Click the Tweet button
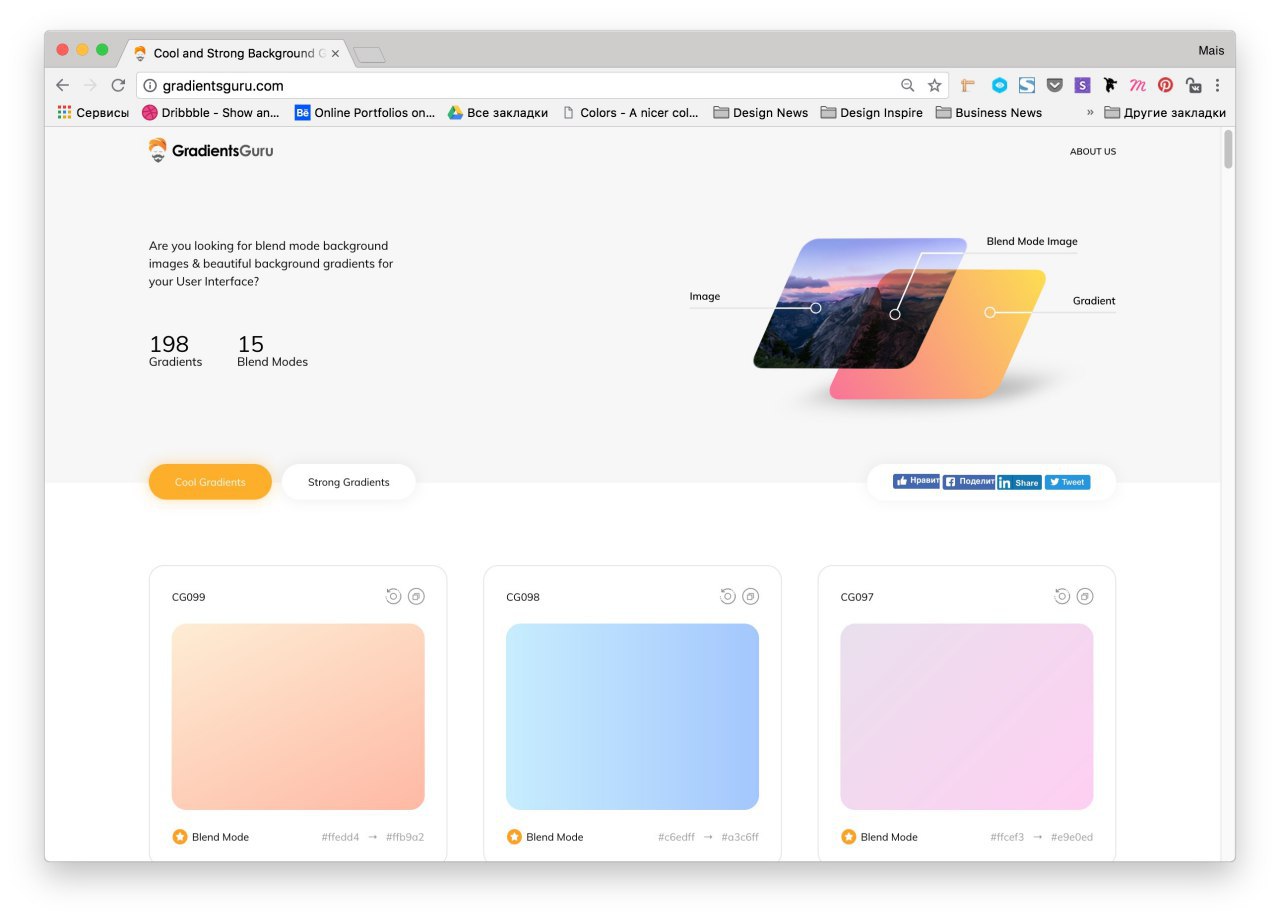 1068,482
